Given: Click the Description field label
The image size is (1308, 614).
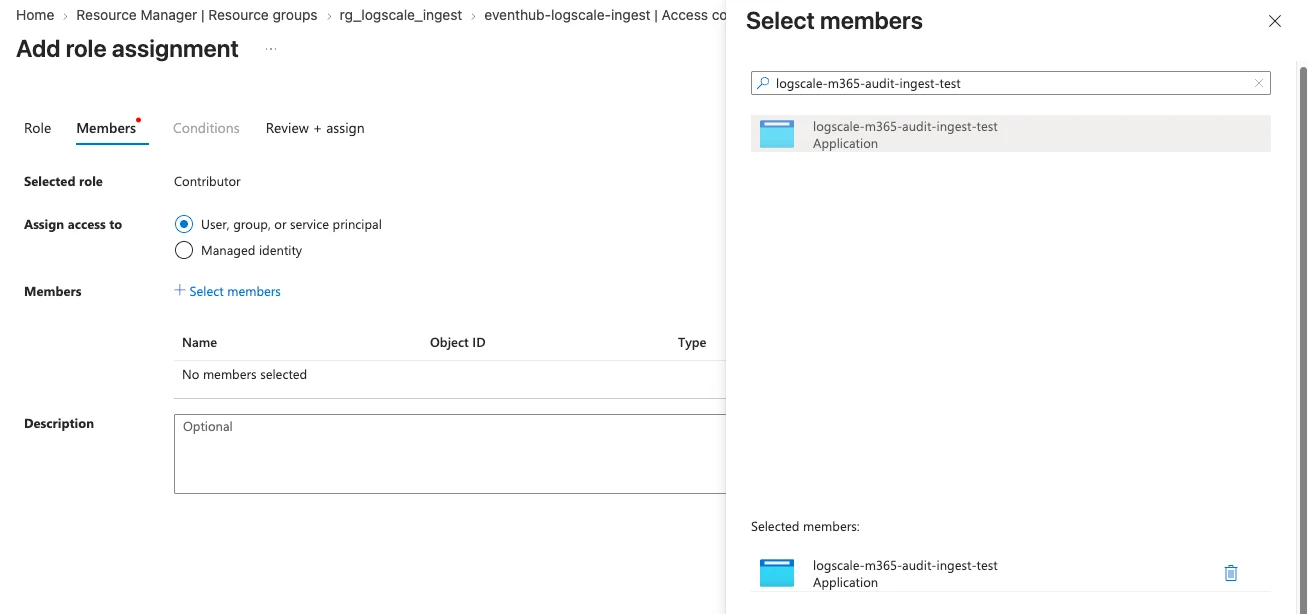Looking at the screenshot, I should (59, 423).
